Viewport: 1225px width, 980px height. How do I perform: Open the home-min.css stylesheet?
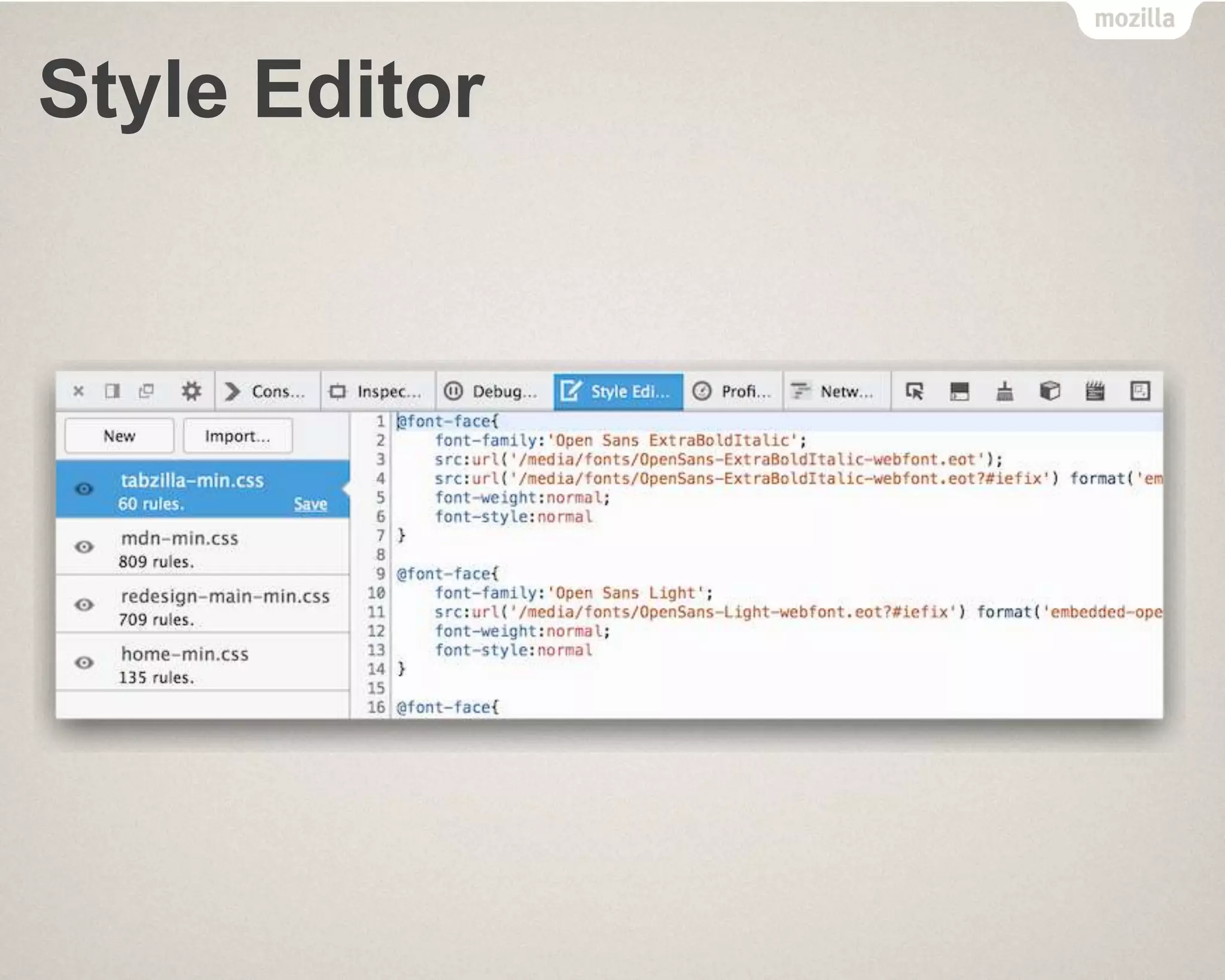click(x=203, y=662)
